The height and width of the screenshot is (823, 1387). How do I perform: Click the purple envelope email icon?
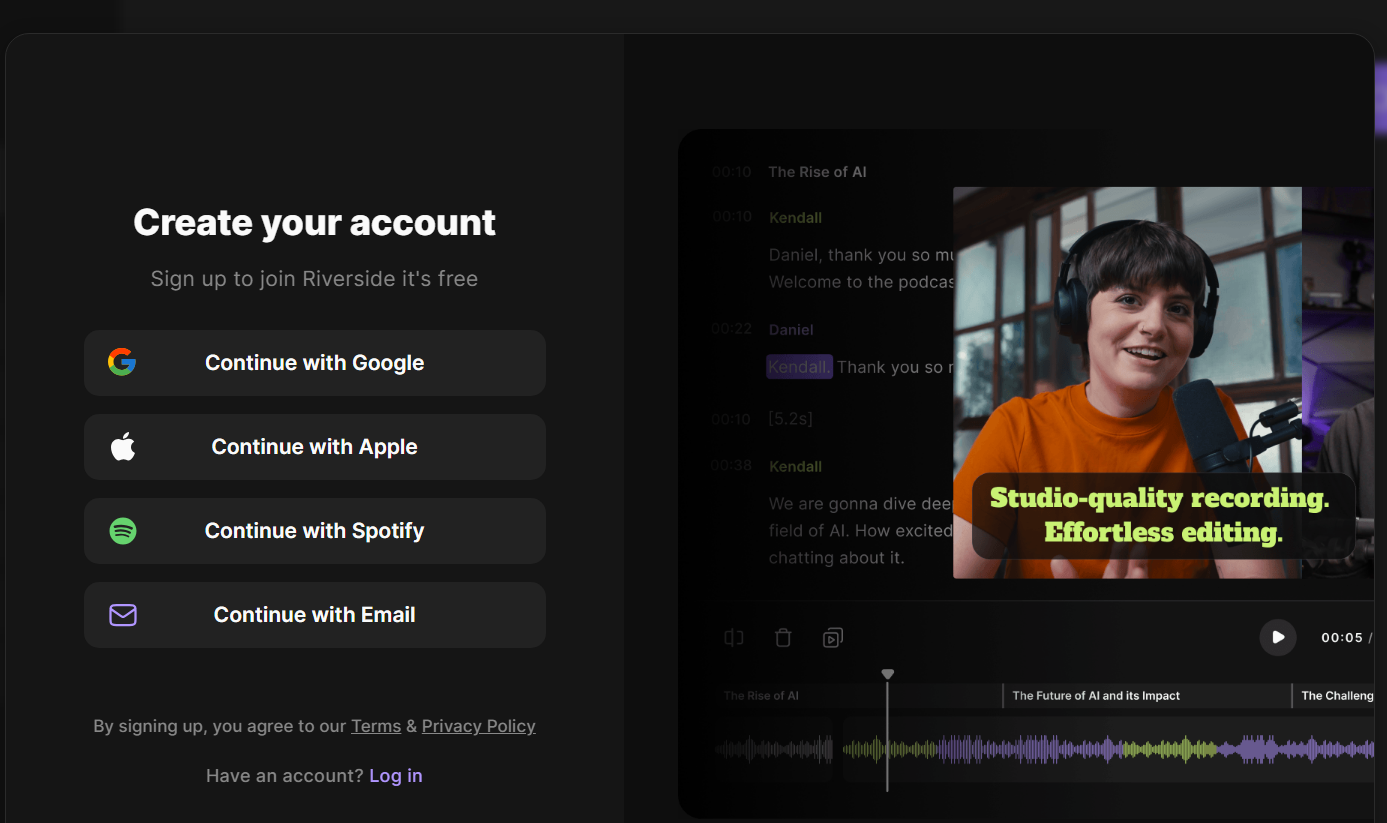[123, 615]
